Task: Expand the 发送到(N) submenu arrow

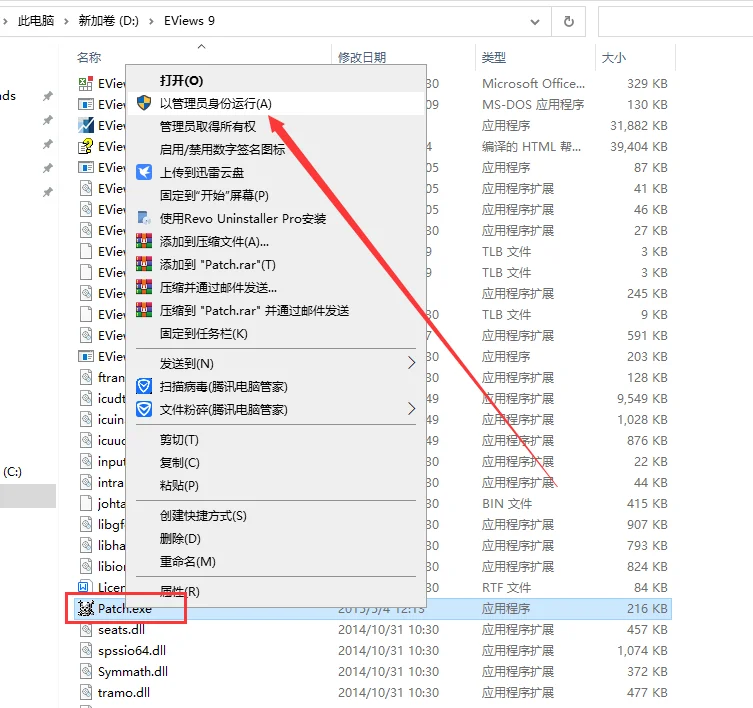Action: 410,363
